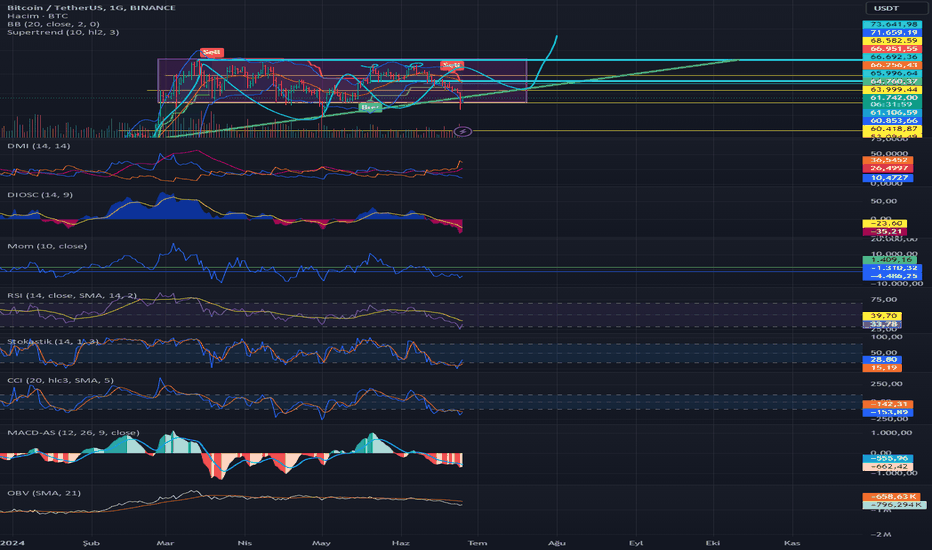This screenshot has width=932, height=550.
Task: Select the Stokastik indicator legend
Action: point(53,341)
